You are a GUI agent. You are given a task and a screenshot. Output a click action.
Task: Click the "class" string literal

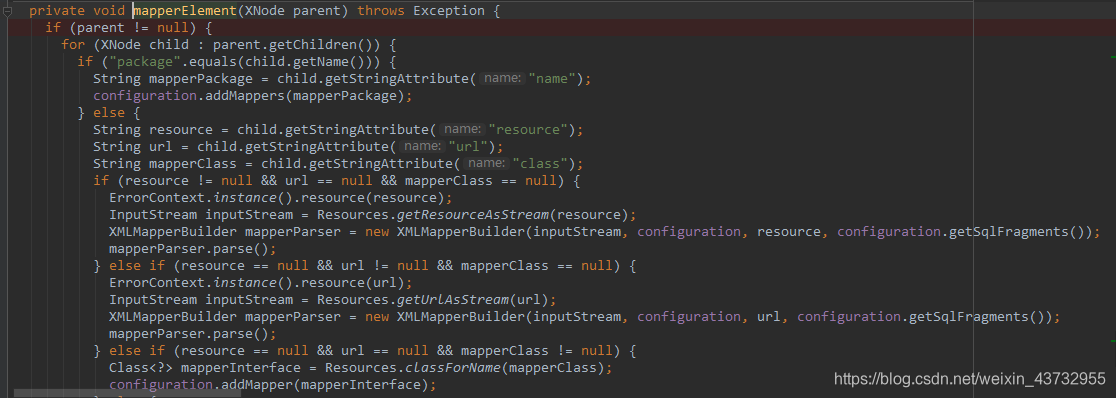pyautogui.click(x=539, y=164)
